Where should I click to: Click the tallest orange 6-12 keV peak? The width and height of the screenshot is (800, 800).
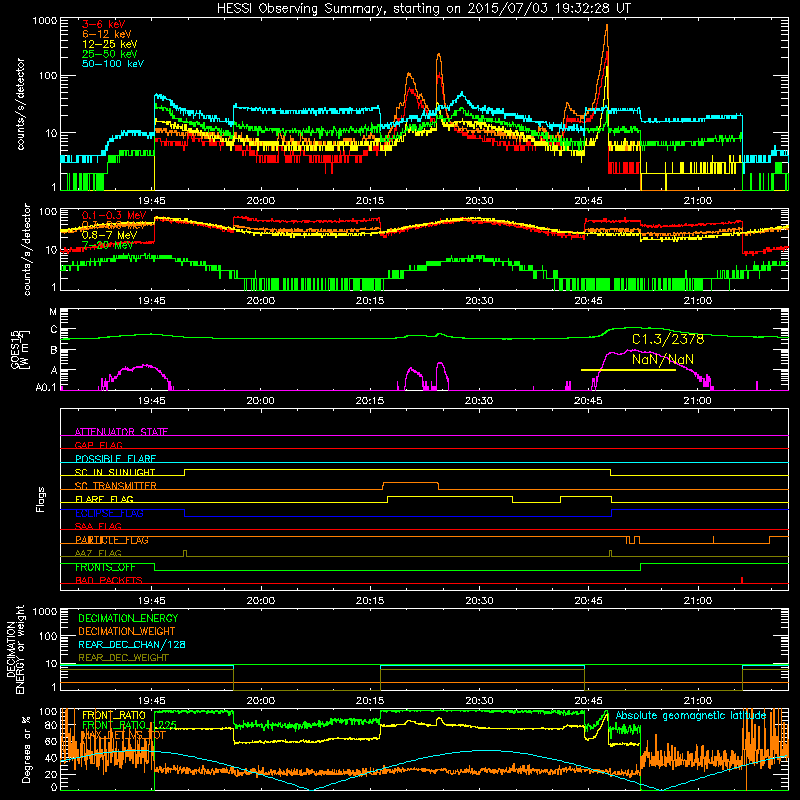coord(607,26)
